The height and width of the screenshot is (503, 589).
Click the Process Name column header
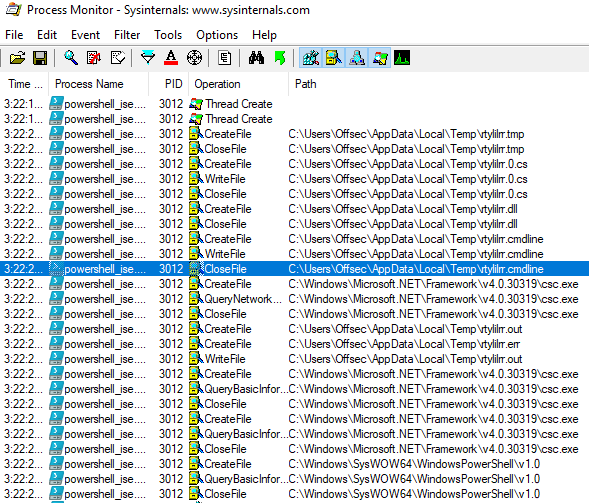point(98,84)
